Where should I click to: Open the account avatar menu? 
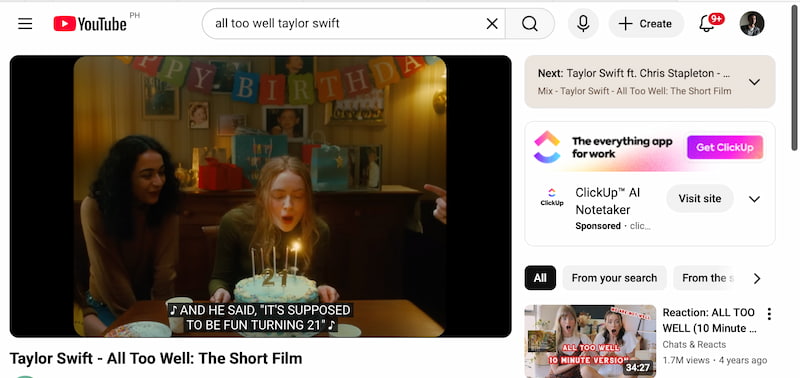752,23
